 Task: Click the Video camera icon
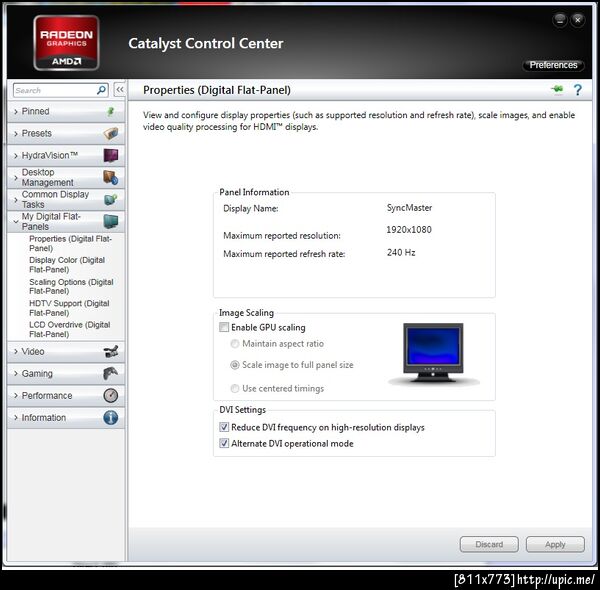click(x=111, y=351)
